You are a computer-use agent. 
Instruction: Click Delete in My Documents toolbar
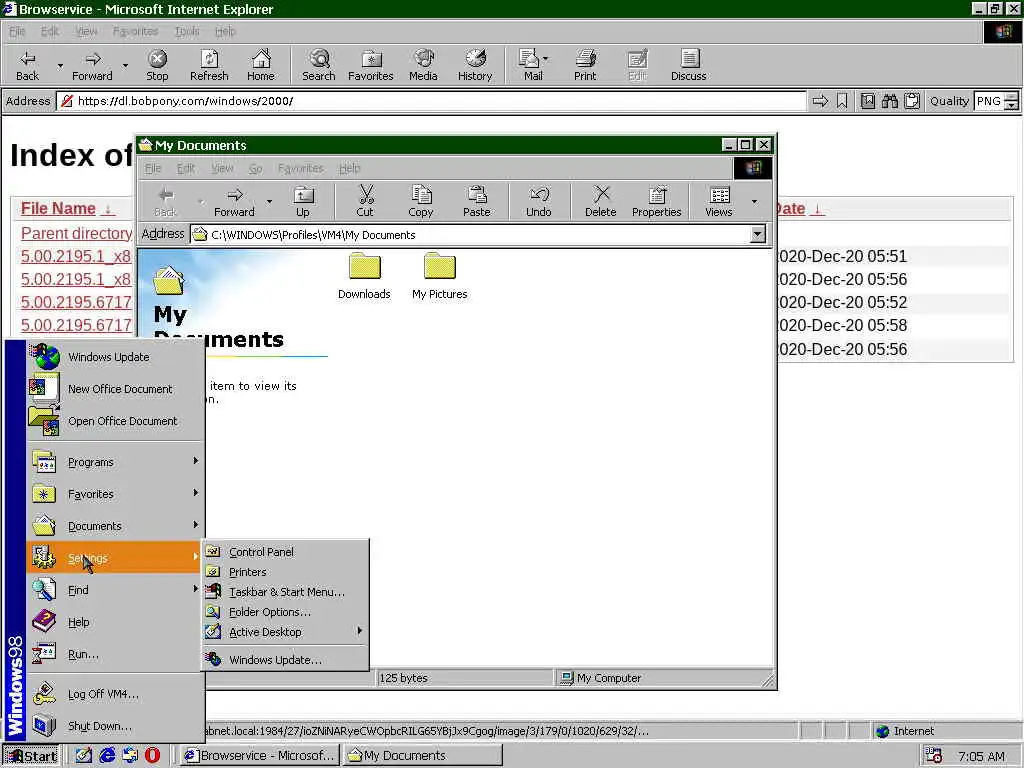tap(601, 201)
